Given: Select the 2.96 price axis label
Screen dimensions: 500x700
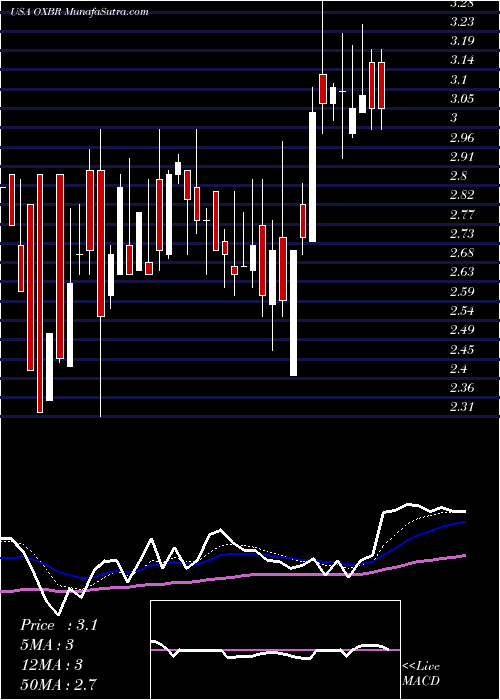Looking at the screenshot, I should [462, 138].
